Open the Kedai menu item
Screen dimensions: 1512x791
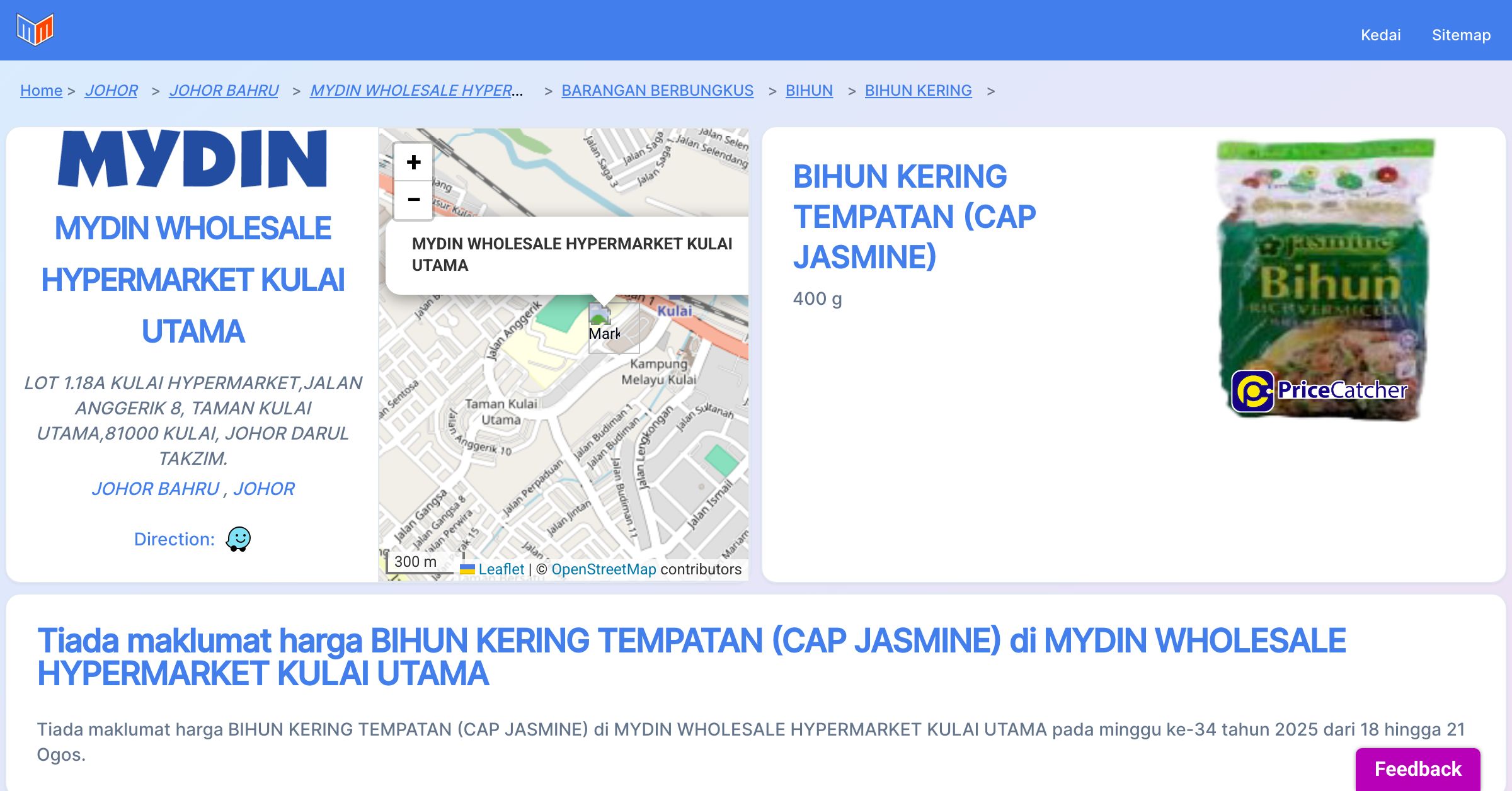(1380, 35)
